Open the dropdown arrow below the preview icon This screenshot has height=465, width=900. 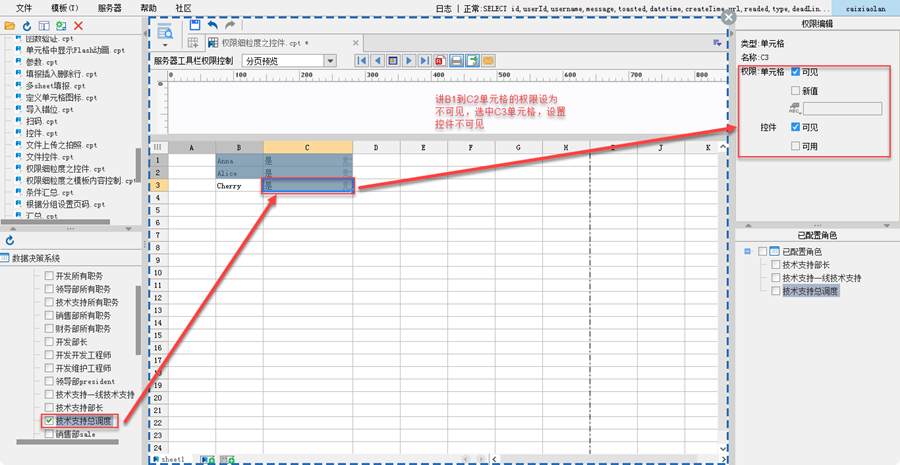point(165,45)
